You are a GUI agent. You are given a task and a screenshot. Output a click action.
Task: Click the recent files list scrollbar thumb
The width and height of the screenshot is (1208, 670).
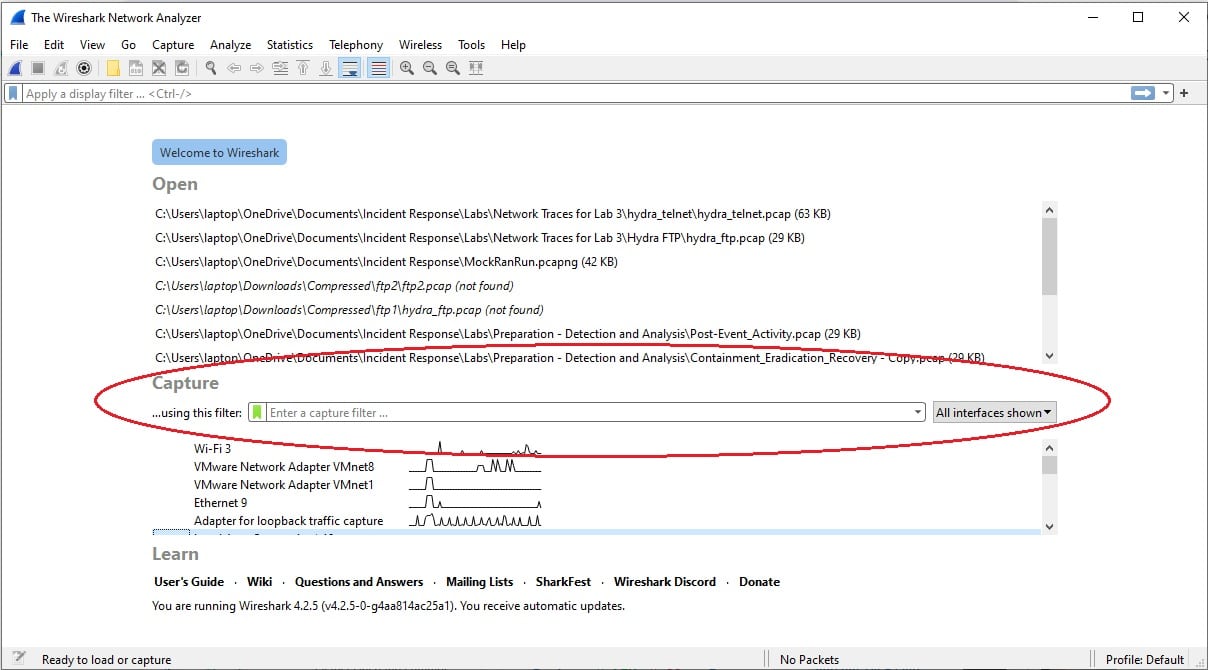[1049, 257]
